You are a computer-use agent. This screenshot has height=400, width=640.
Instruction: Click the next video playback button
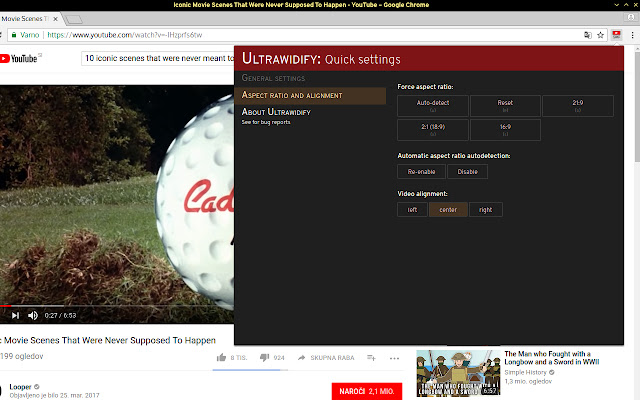pos(15,316)
